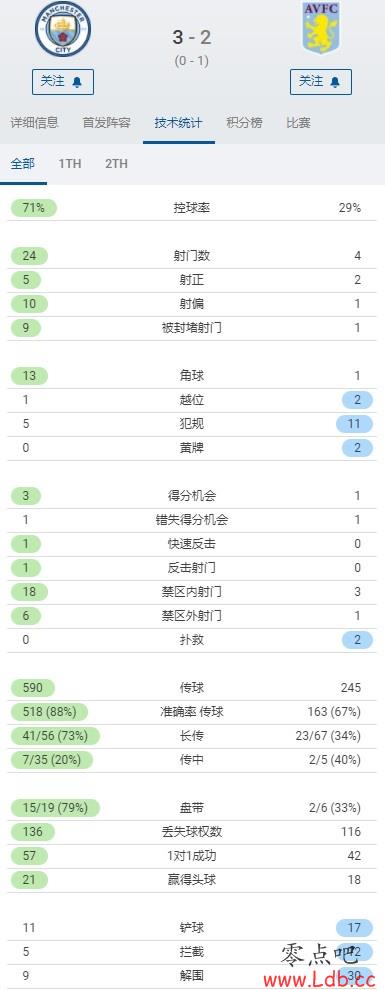385x990 pixels.
Task: Open the 详细信息 tab
Action: (x=35, y=122)
